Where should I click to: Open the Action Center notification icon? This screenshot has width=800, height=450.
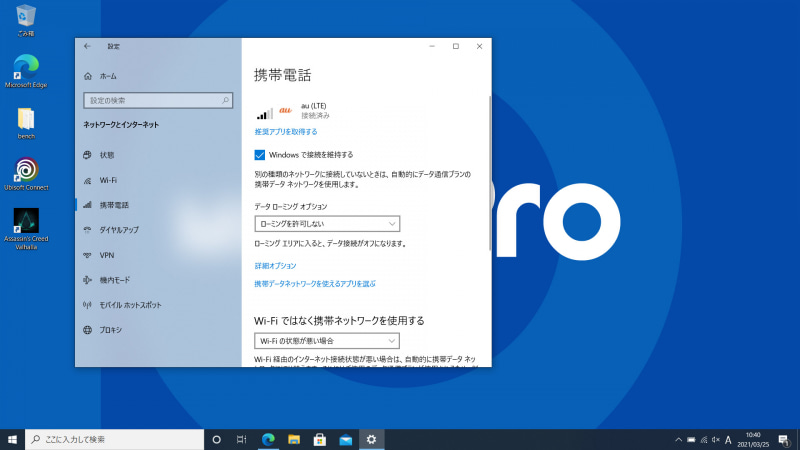pyautogui.click(x=784, y=440)
